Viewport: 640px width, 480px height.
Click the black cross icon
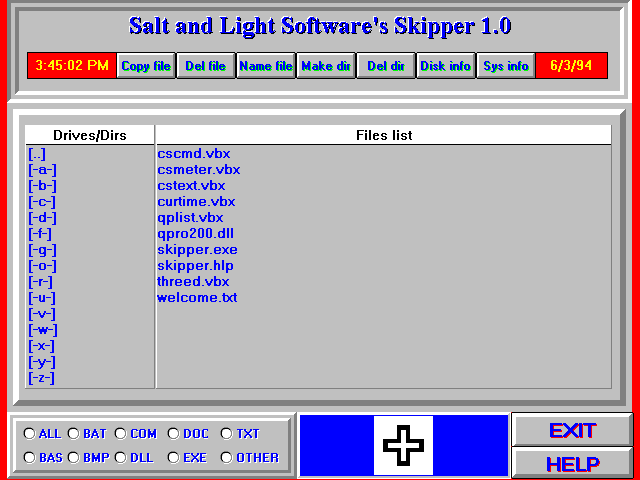[403, 445]
